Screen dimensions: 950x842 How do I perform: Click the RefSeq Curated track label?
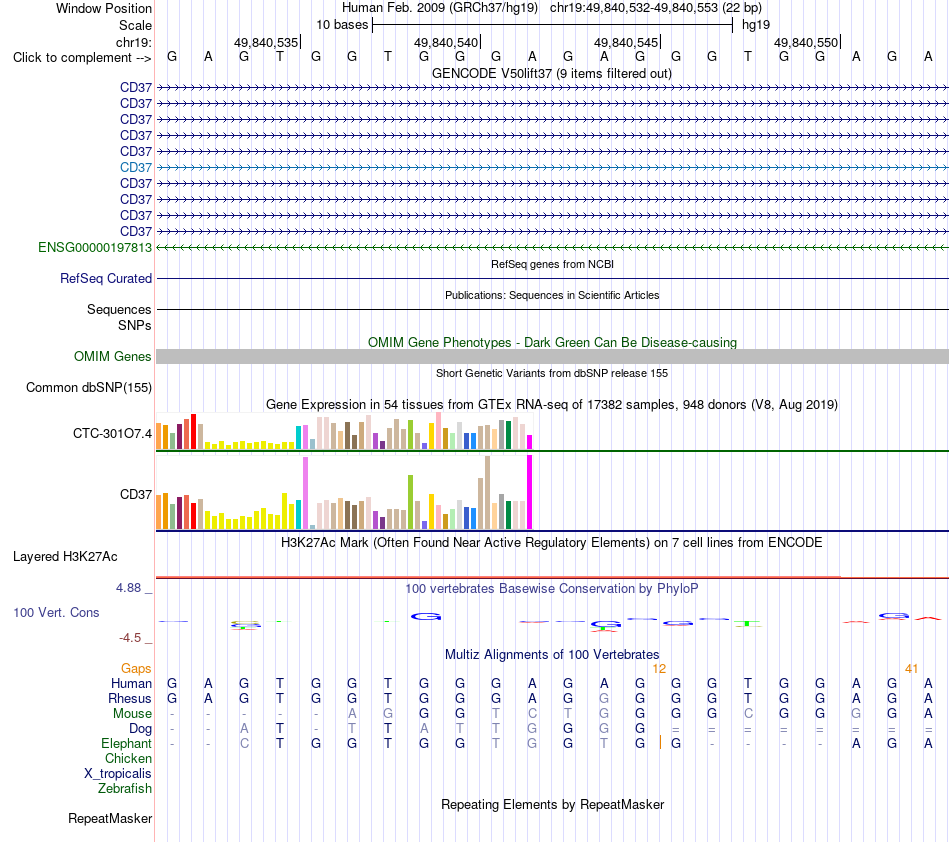tap(106, 278)
